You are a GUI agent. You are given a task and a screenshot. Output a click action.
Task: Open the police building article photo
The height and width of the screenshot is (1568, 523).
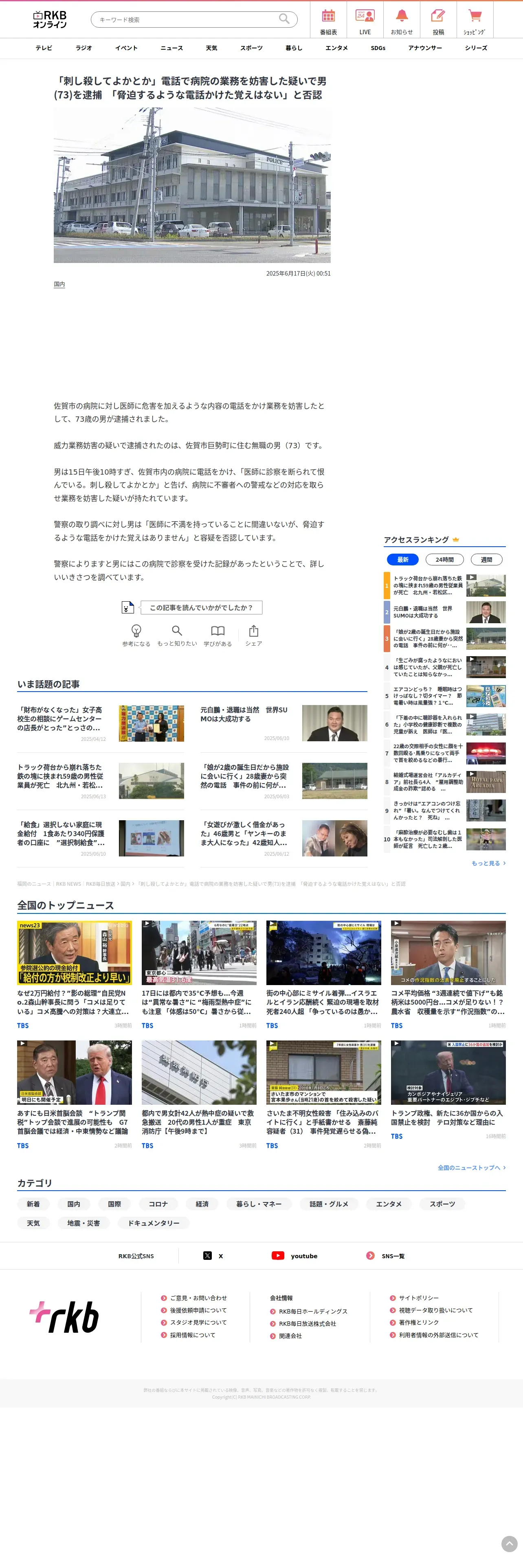click(x=192, y=185)
